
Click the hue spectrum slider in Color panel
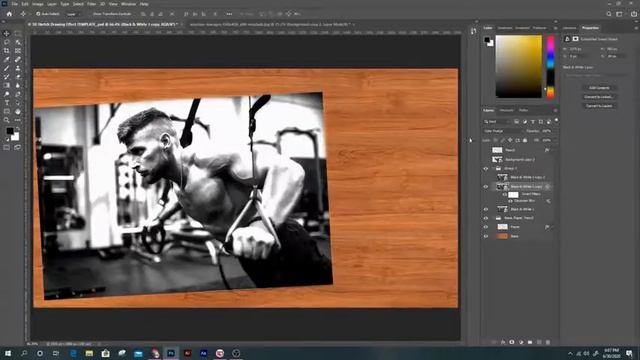[x=551, y=67]
